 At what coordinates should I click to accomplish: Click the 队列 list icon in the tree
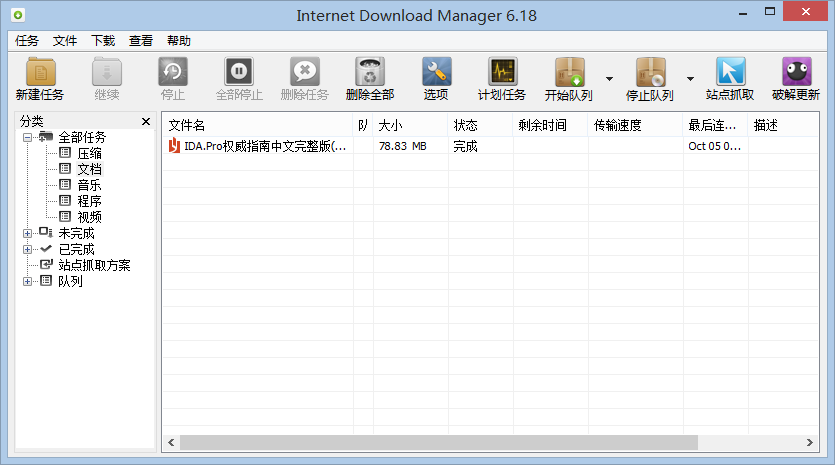tap(46, 281)
